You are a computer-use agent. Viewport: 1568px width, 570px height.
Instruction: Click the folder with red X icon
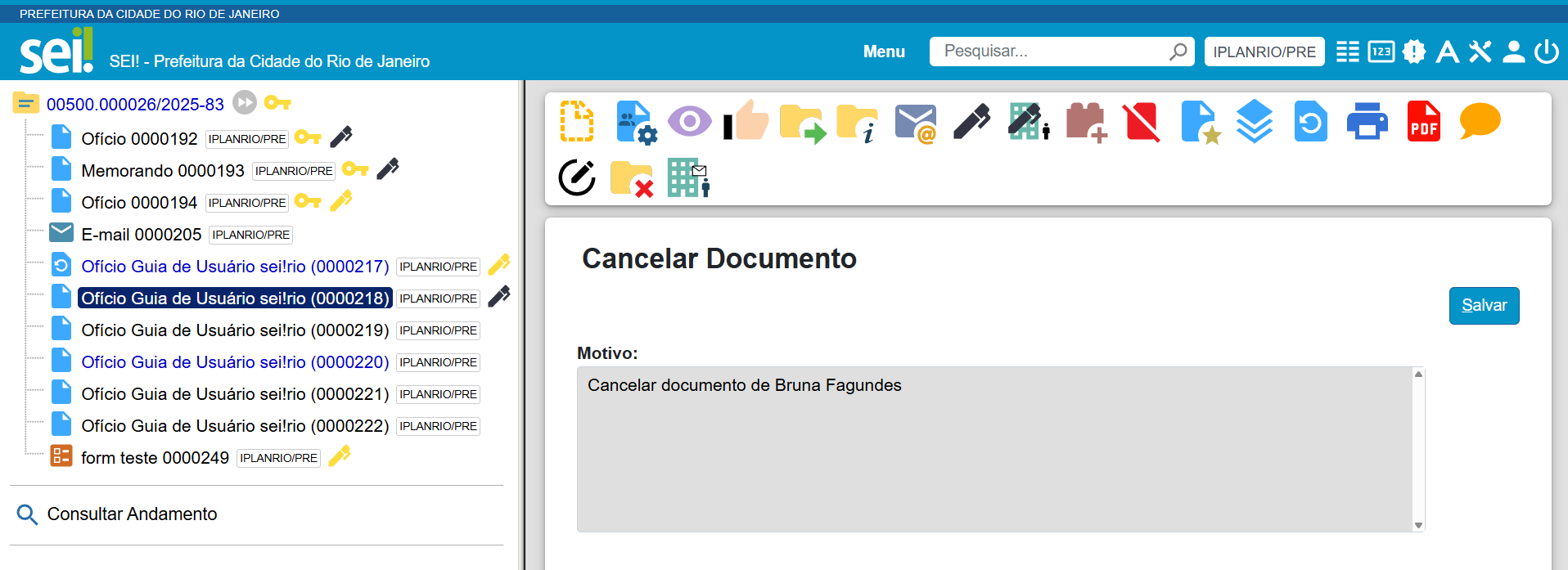tap(632, 178)
